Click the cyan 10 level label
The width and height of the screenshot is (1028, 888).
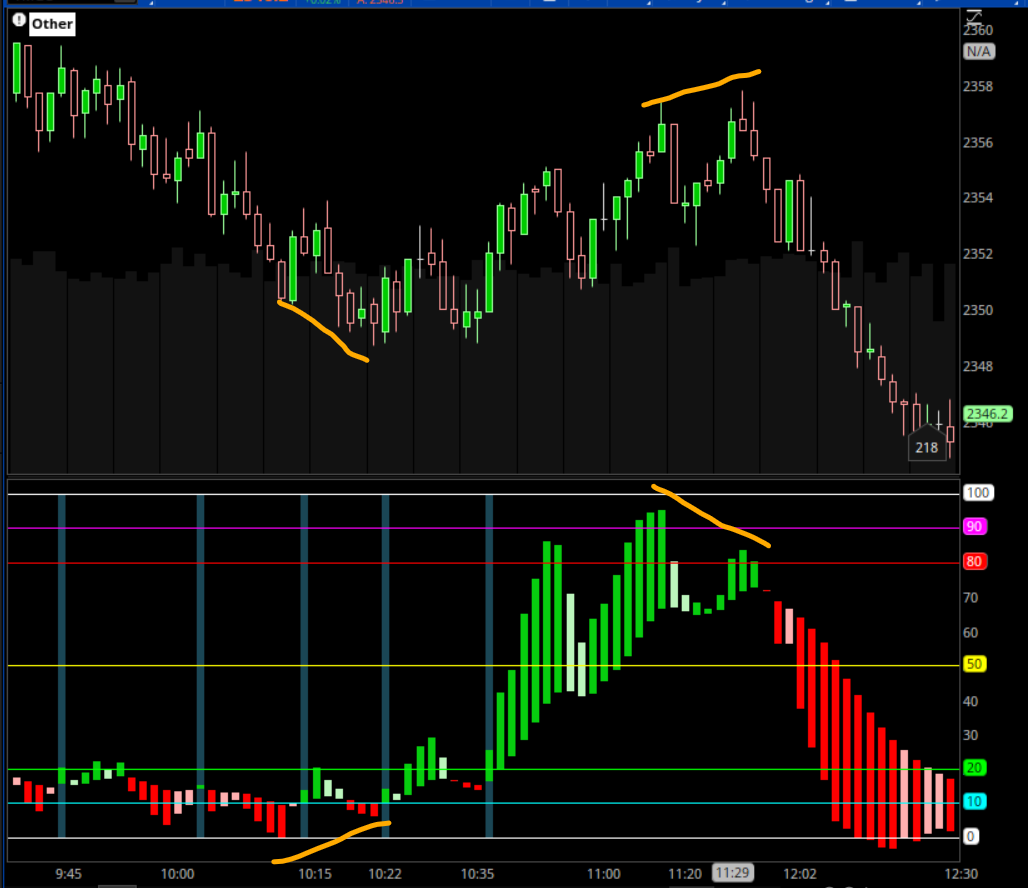pos(973,802)
